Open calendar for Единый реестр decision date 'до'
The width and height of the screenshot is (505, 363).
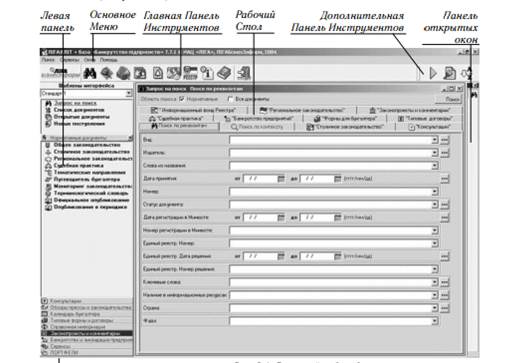pyautogui.click(x=337, y=256)
